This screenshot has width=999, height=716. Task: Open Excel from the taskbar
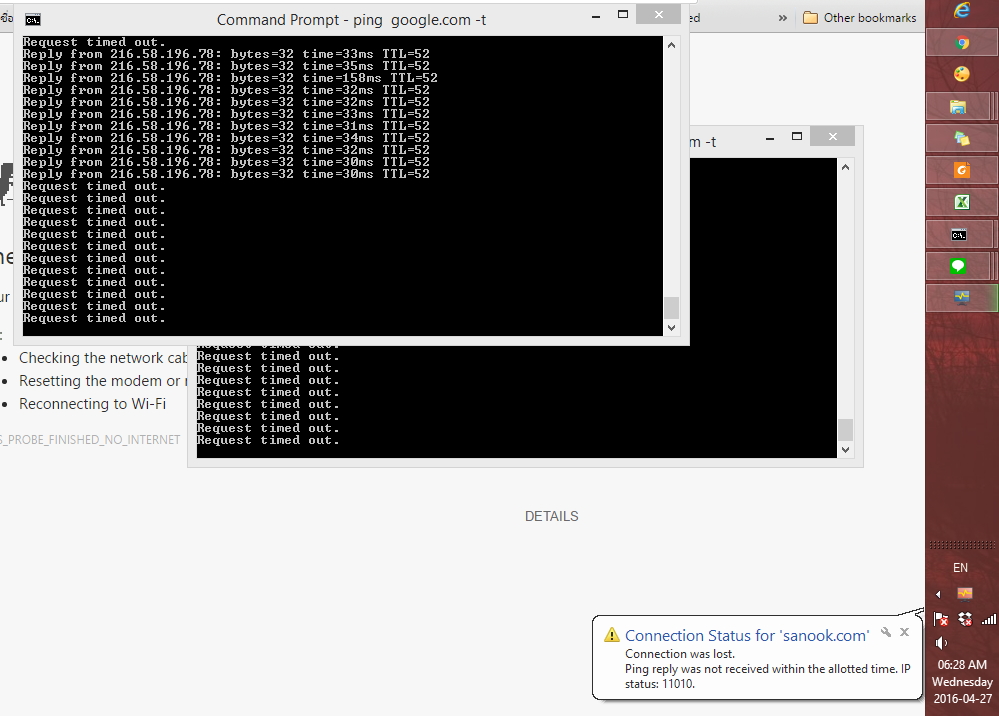(x=962, y=203)
